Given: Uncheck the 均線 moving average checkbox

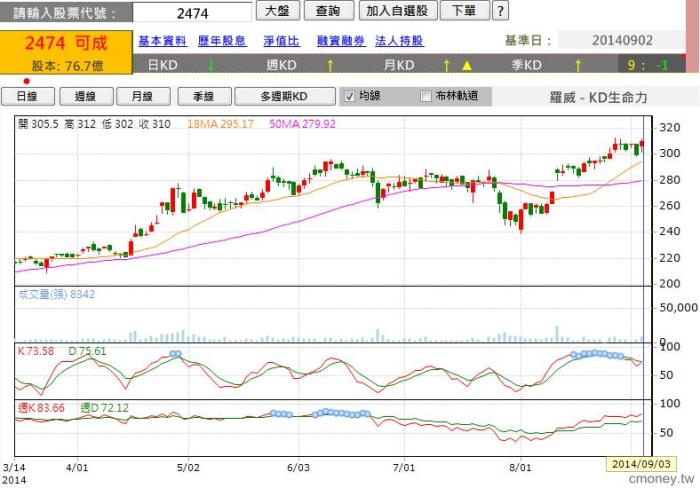Looking at the screenshot, I should [349, 97].
